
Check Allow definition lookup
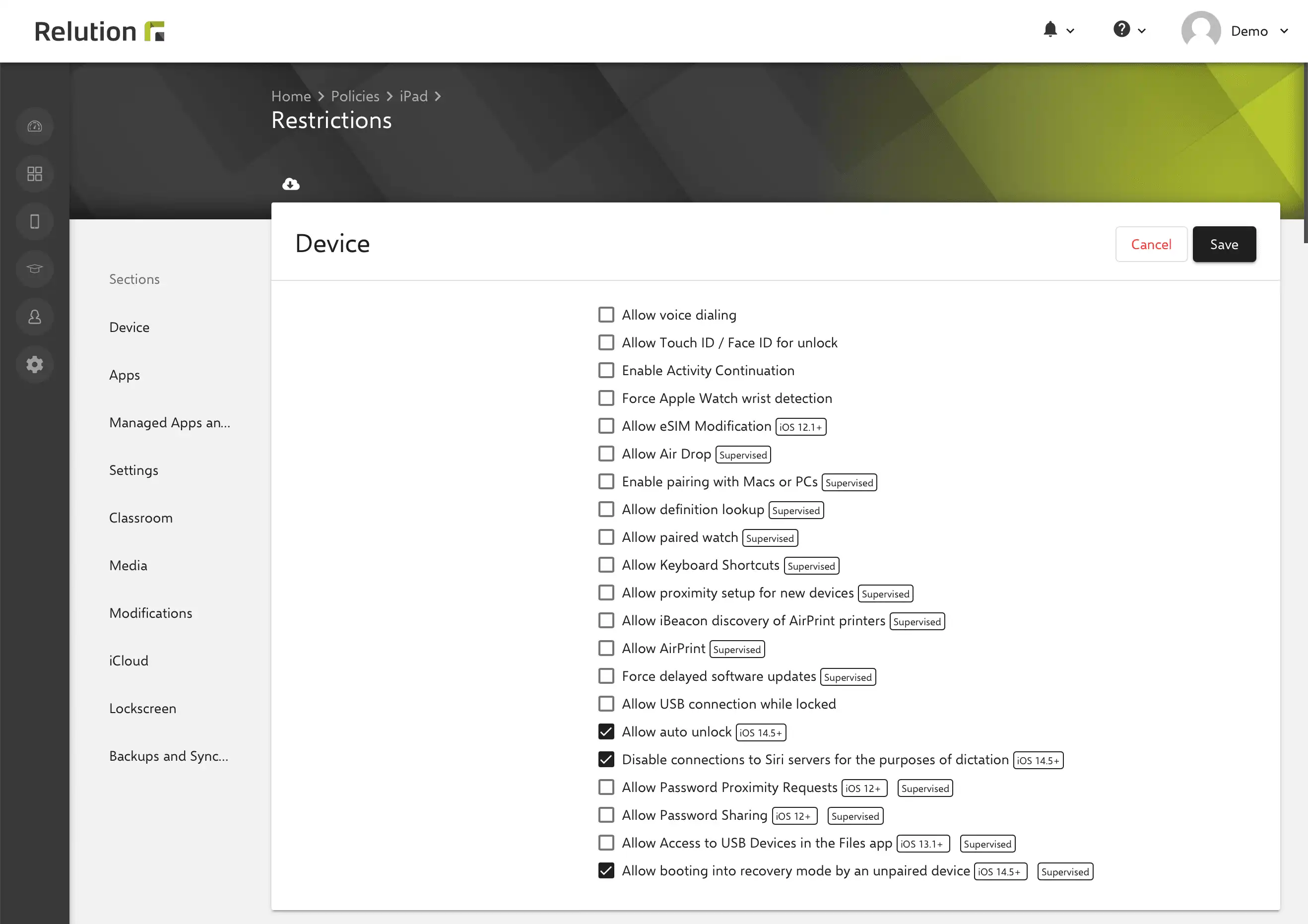point(606,509)
